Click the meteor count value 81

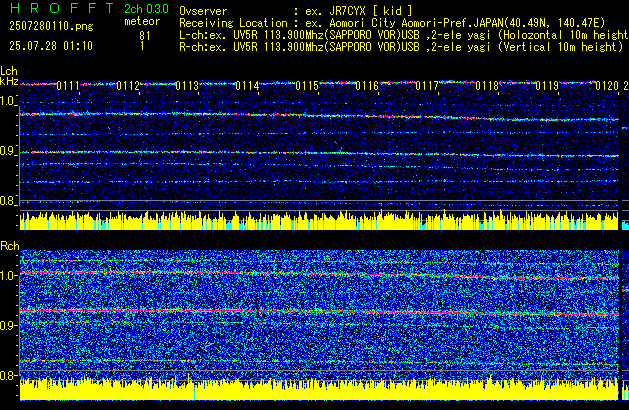145,36
